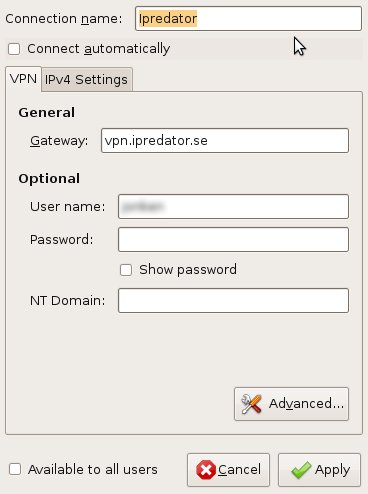Image resolution: width=368 pixels, height=494 pixels.
Task: Check Available to all users
Action: [15, 469]
